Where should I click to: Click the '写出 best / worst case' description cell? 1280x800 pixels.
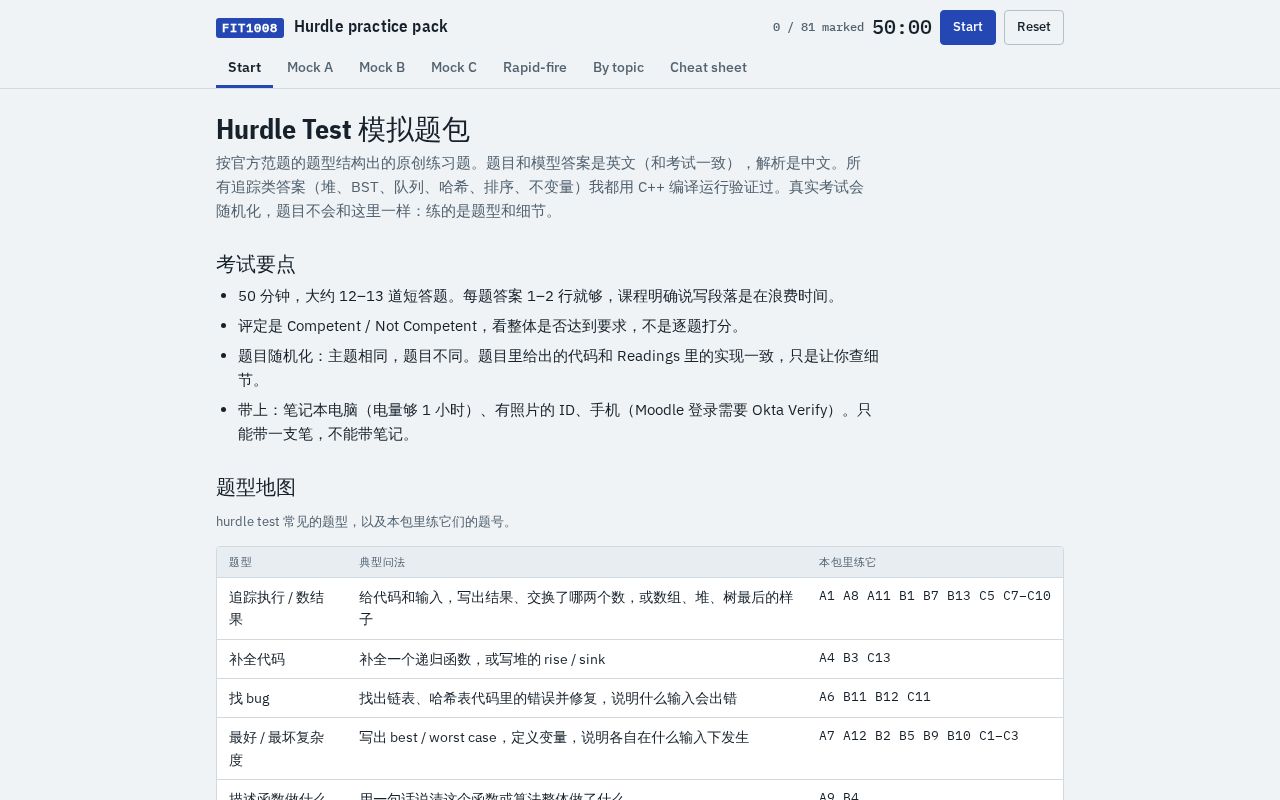point(577,748)
